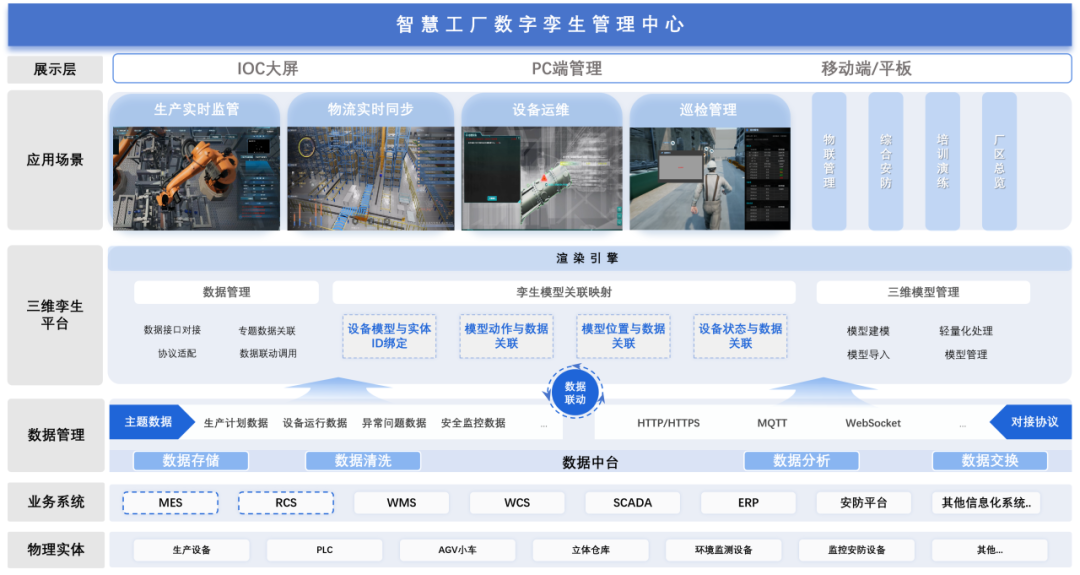Select the 设备状态与数据关联 dashed box
1080x575 pixels.
[x=740, y=336]
